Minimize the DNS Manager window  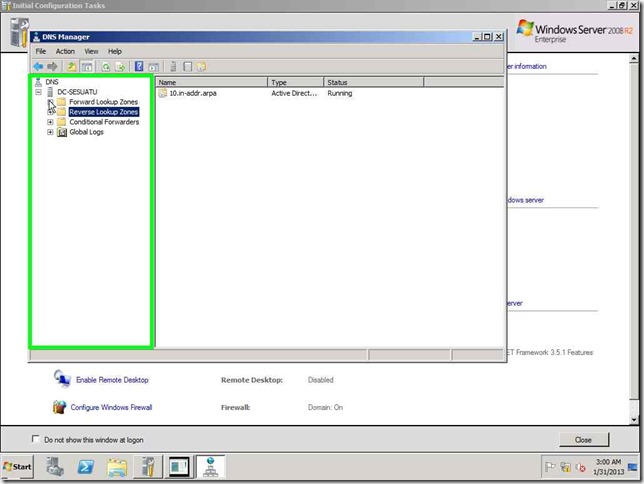click(x=477, y=37)
